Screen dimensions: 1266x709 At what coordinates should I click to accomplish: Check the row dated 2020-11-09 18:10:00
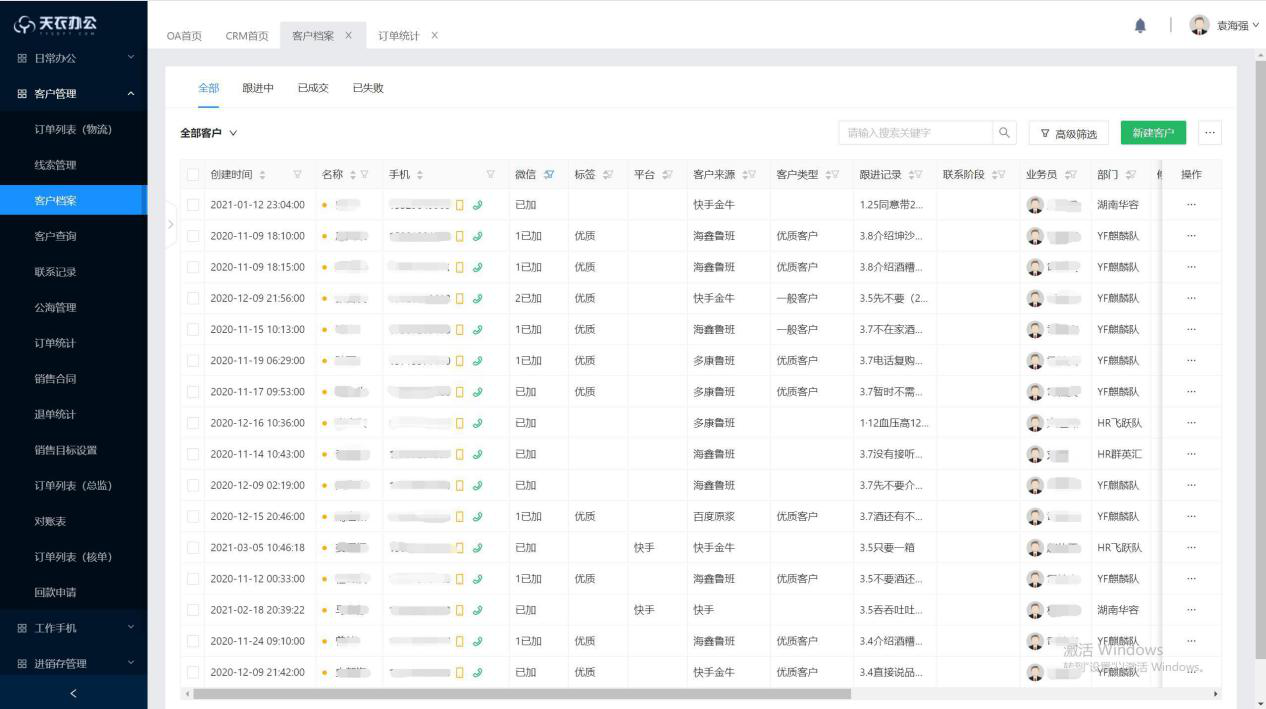(x=192, y=236)
